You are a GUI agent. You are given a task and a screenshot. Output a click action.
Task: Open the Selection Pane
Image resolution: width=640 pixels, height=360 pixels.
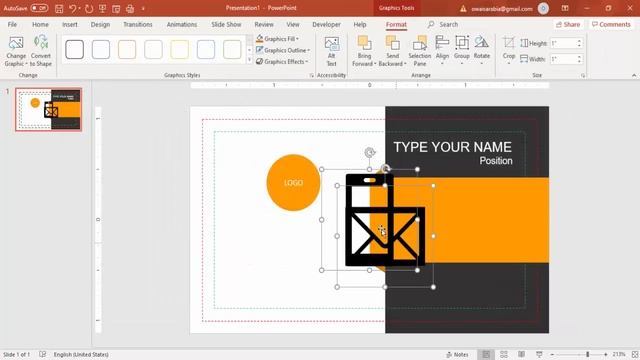(x=420, y=51)
